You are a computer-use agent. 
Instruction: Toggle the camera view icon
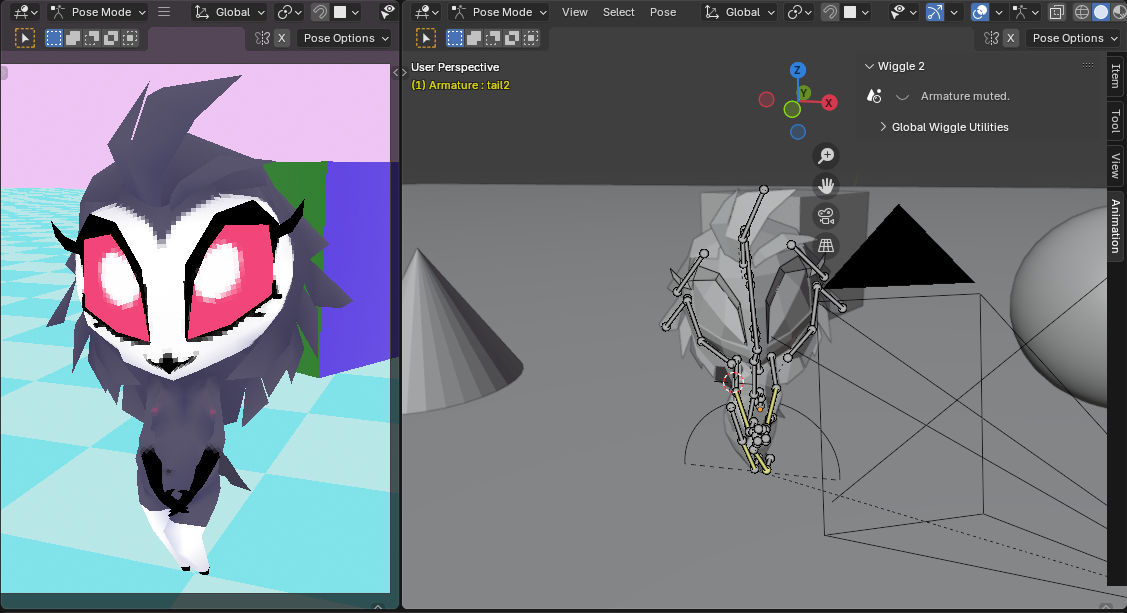point(826,216)
